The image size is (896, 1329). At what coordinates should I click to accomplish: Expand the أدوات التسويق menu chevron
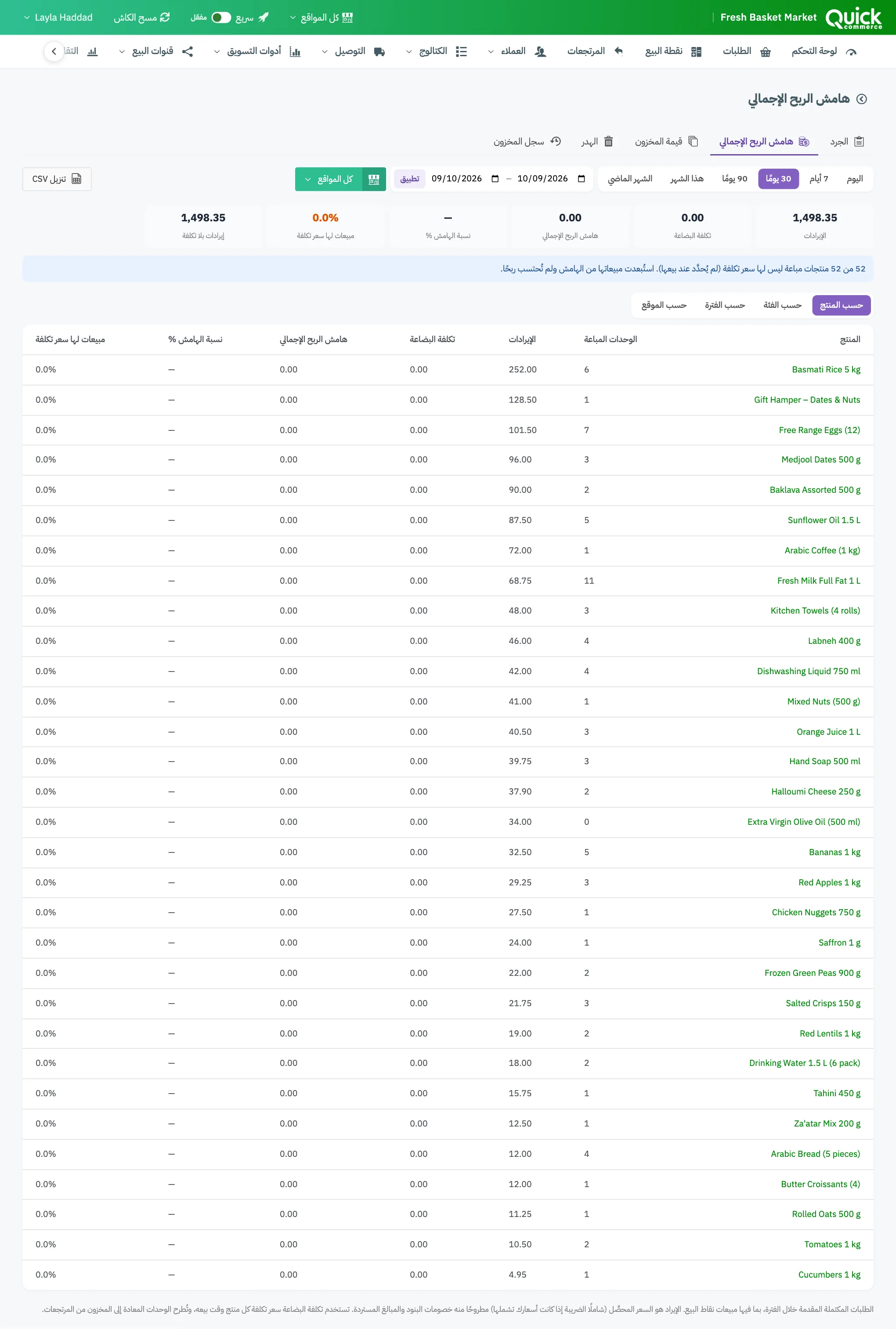click(x=217, y=52)
